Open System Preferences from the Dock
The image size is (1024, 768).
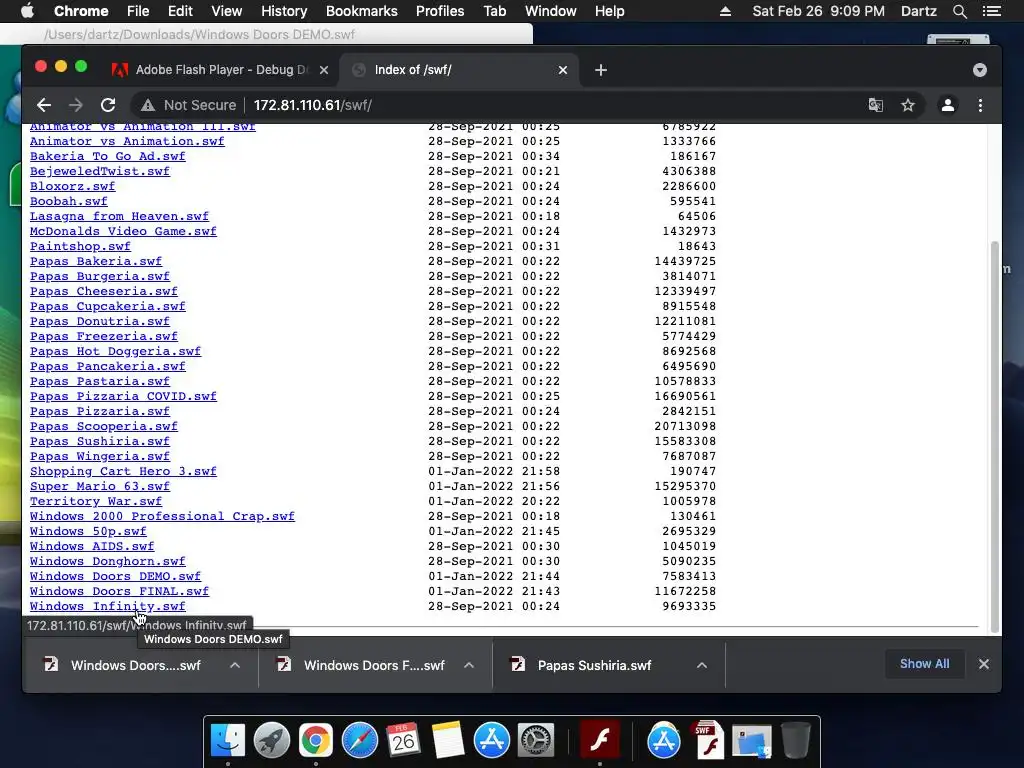(x=536, y=741)
